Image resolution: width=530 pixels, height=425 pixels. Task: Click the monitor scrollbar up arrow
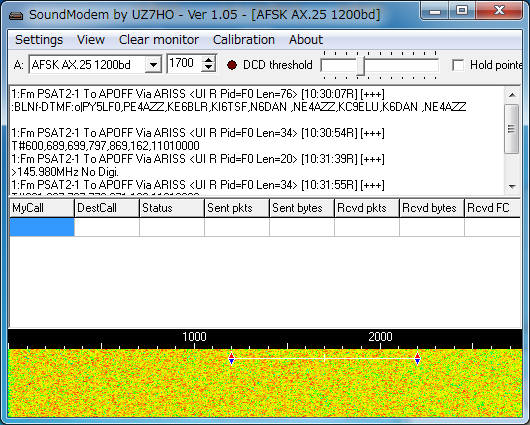point(512,95)
